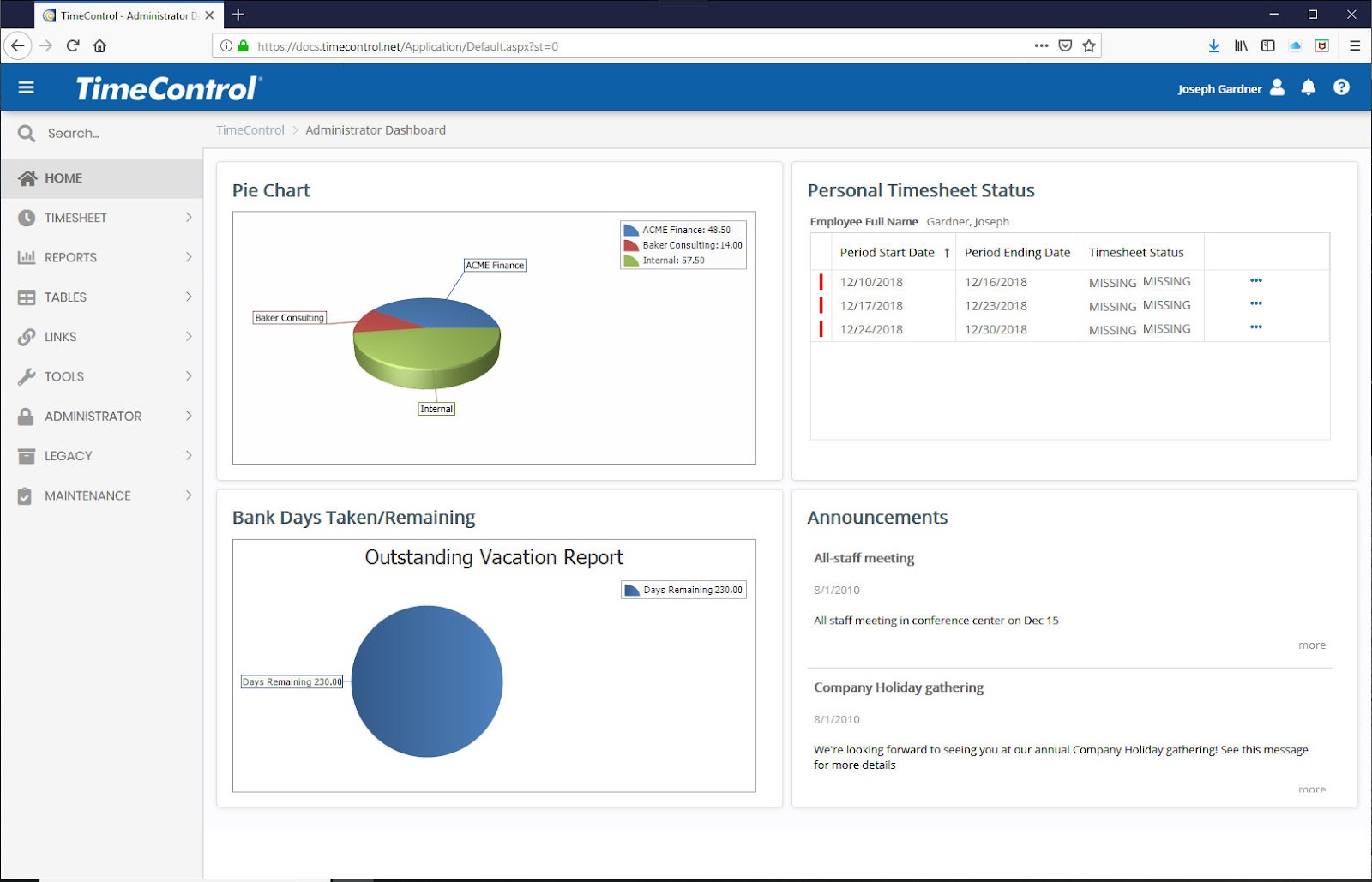
Task: Click the Administrator lock icon
Action: pos(26,417)
